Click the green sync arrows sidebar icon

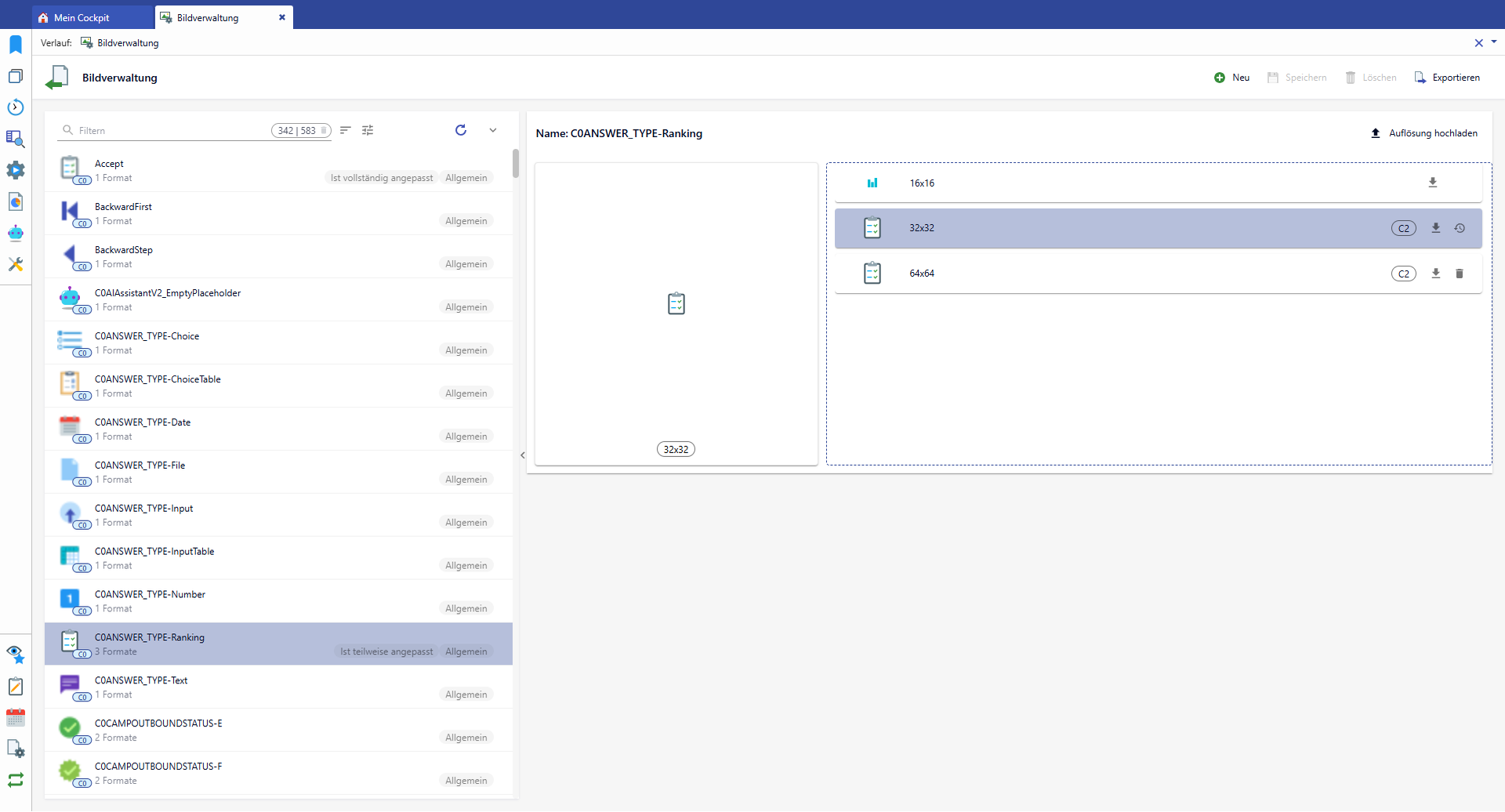tap(16, 780)
